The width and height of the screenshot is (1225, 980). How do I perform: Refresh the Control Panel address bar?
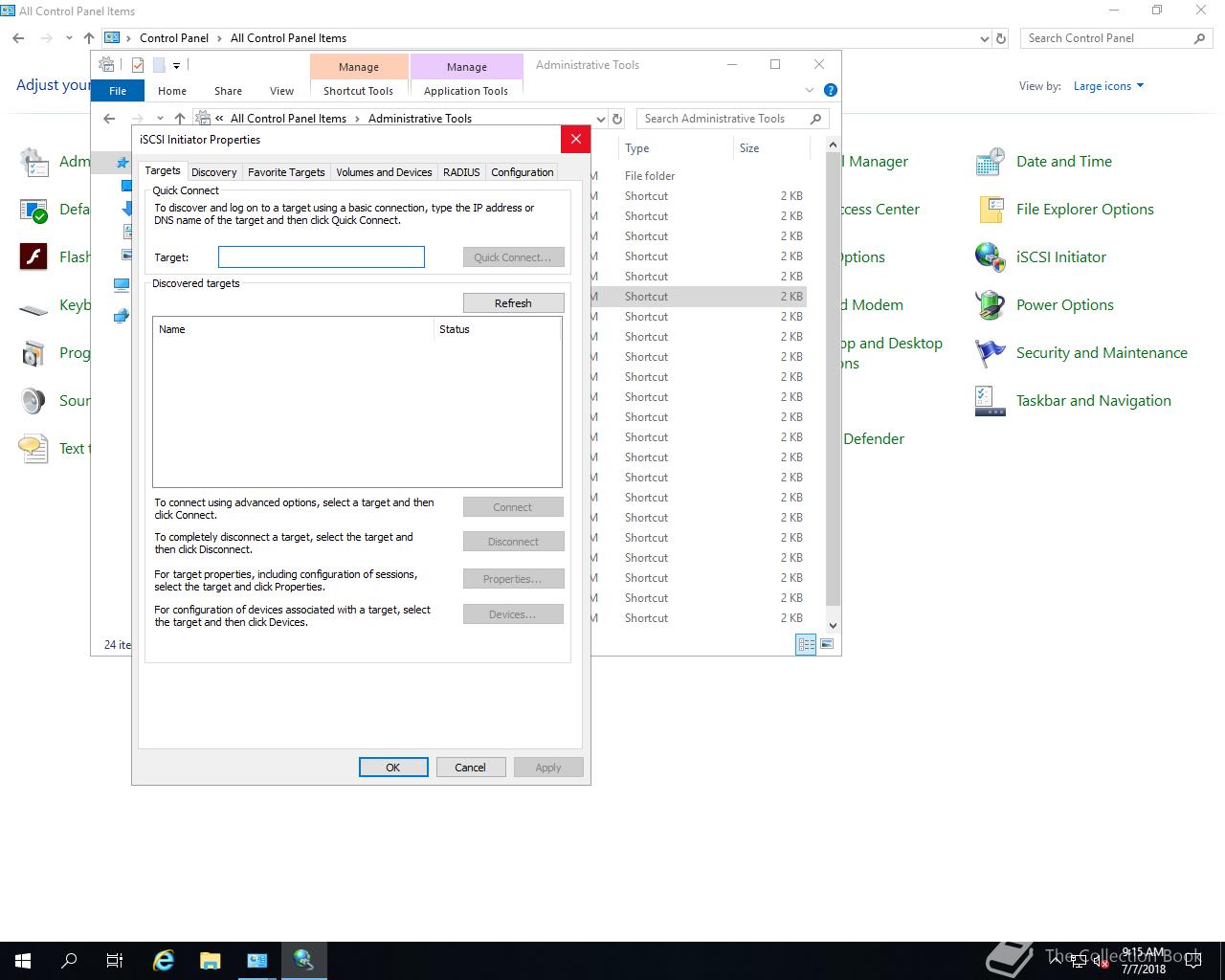click(1001, 38)
